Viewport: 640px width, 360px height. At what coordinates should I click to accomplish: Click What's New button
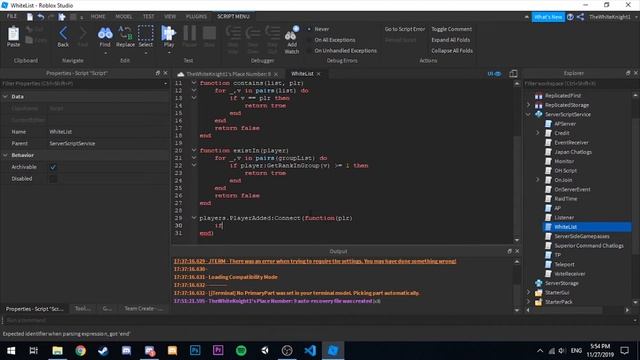[548, 17]
